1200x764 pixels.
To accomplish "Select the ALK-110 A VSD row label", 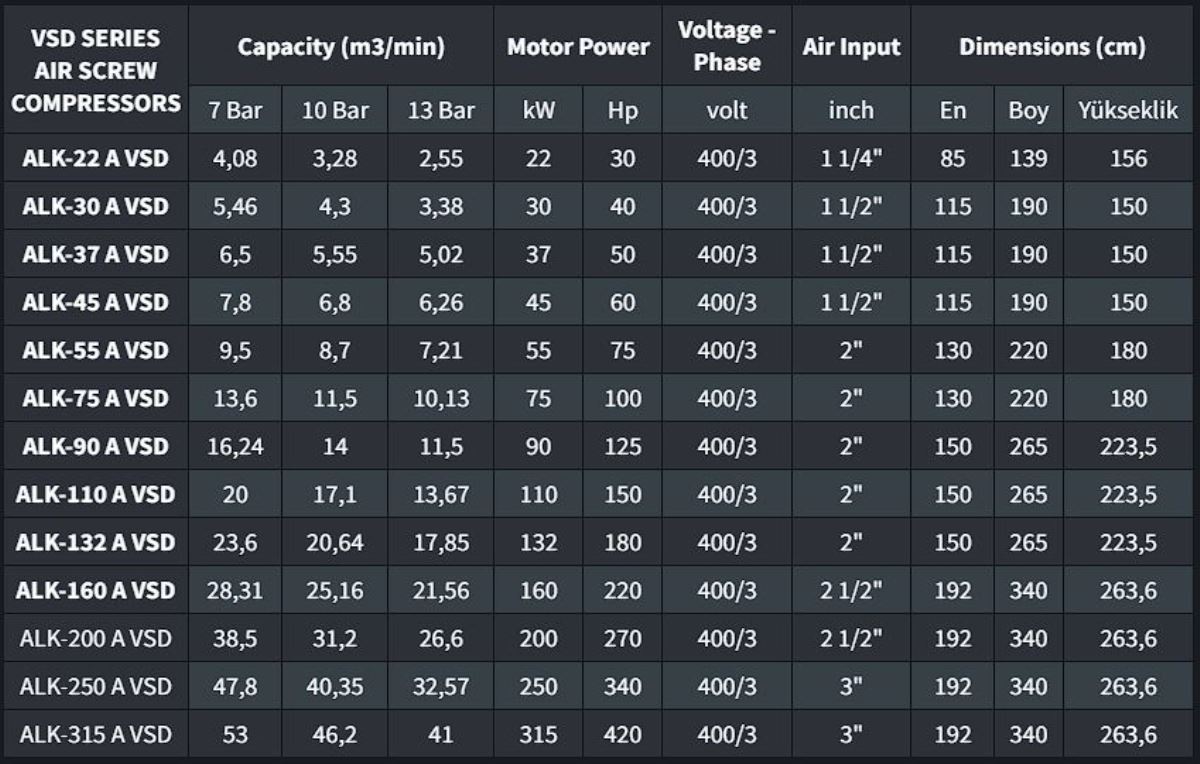I will click(96, 494).
